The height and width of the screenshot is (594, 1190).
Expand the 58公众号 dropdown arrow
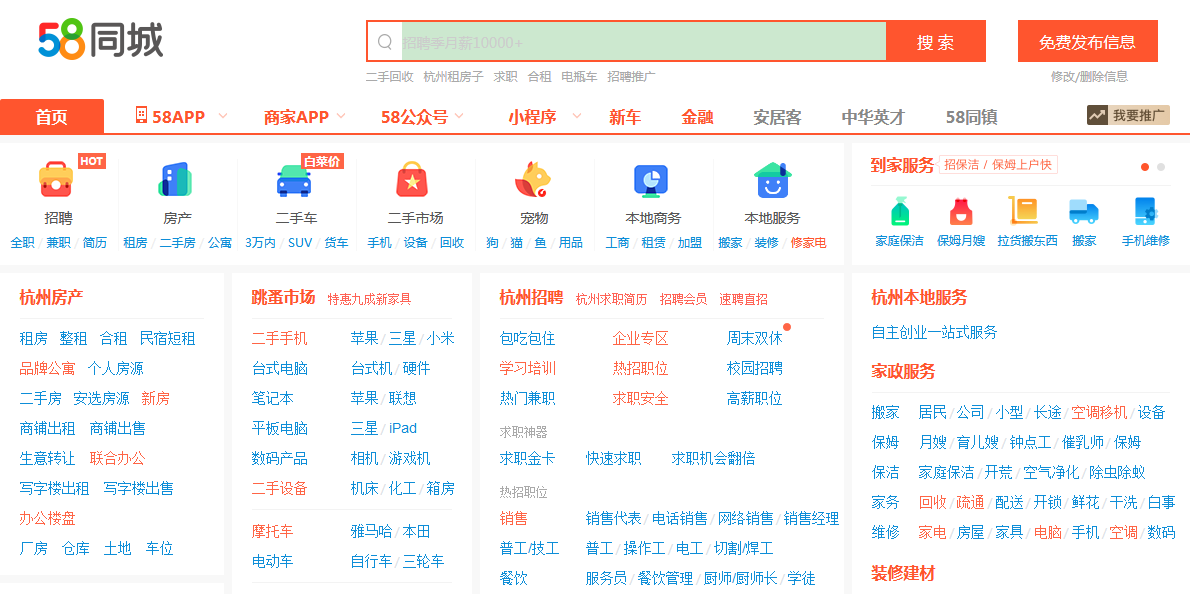coord(459,116)
